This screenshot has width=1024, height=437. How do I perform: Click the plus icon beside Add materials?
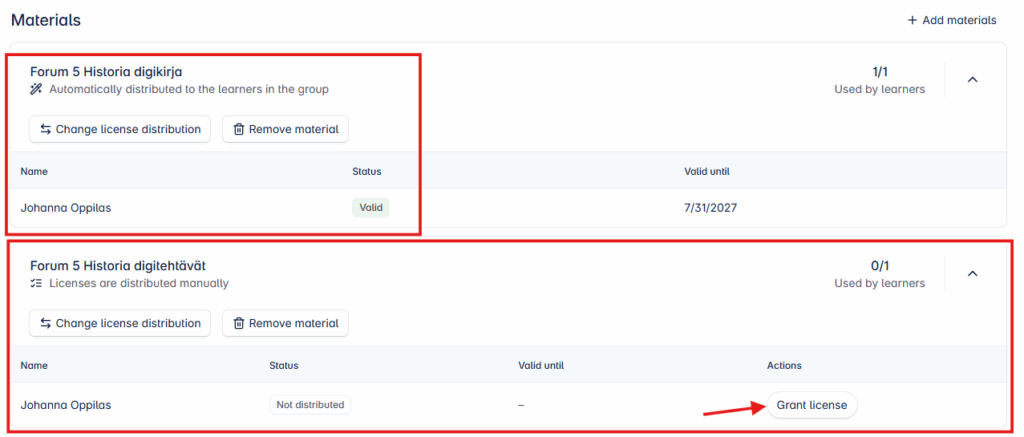pyautogui.click(x=912, y=20)
